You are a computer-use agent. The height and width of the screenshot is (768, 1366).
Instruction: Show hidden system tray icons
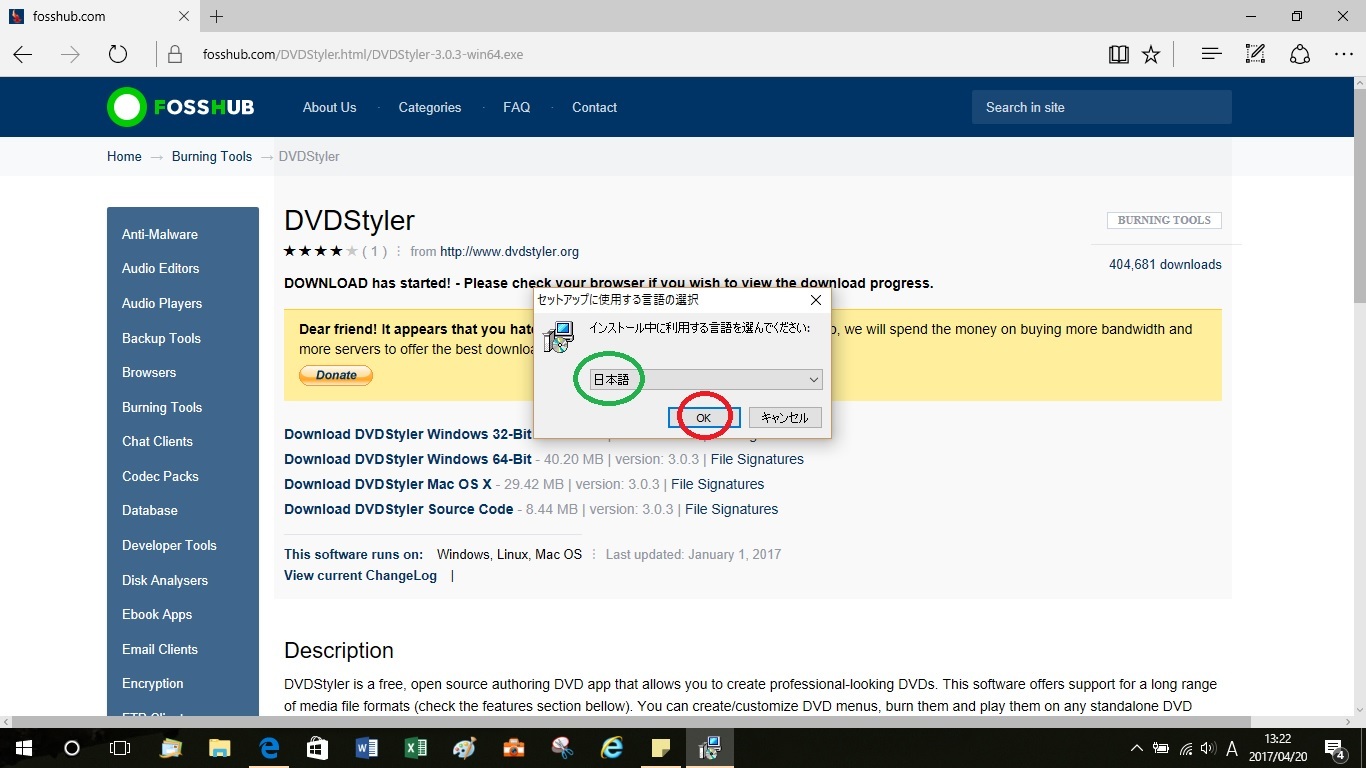pyautogui.click(x=1136, y=748)
